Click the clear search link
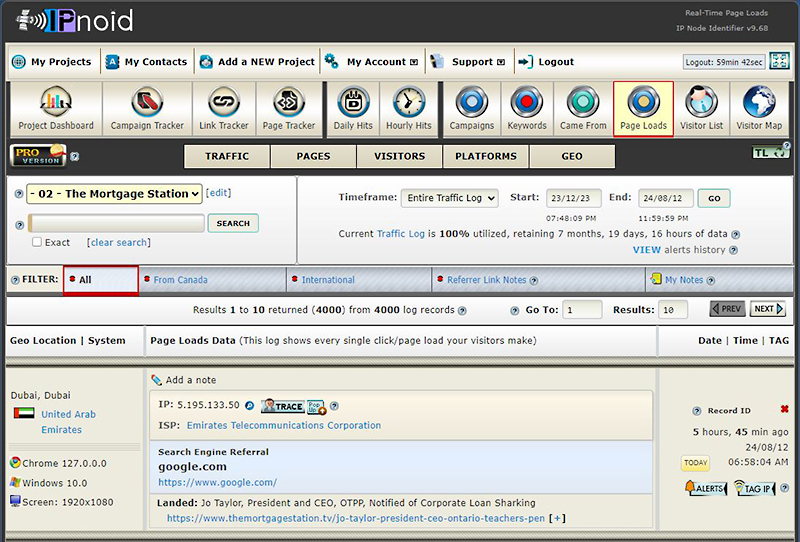Viewport: 800px width, 542px height. (x=118, y=242)
